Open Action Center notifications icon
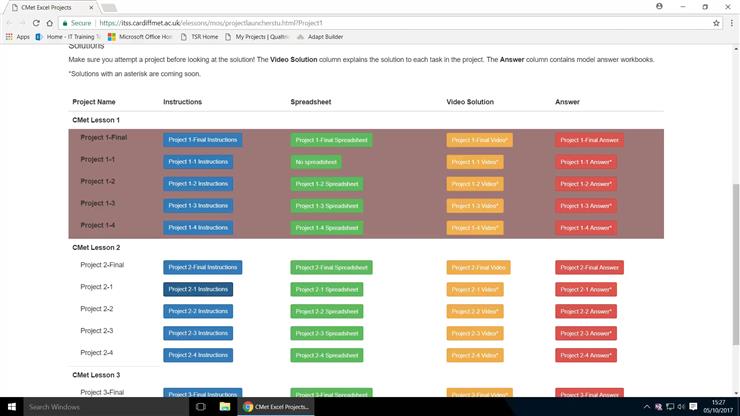The width and height of the screenshot is (740, 416). coord(693,407)
